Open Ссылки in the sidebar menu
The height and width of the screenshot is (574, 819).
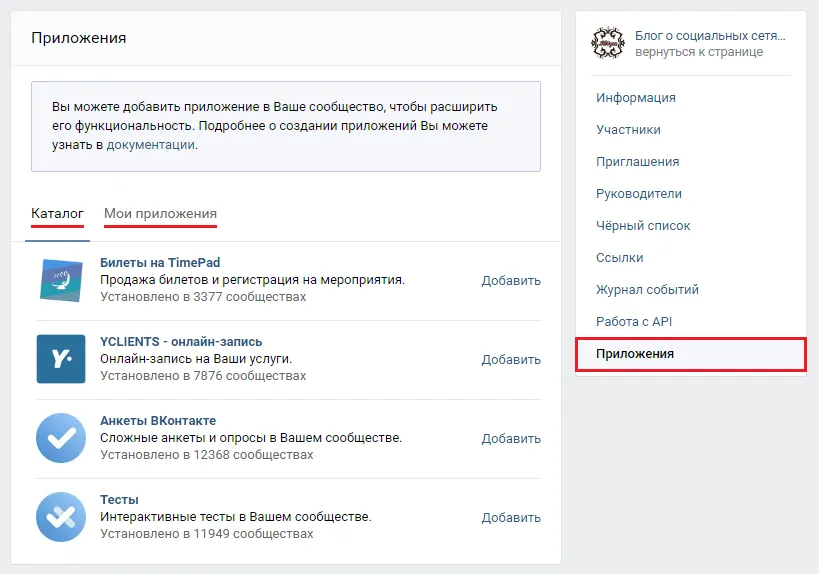point(619,257)
